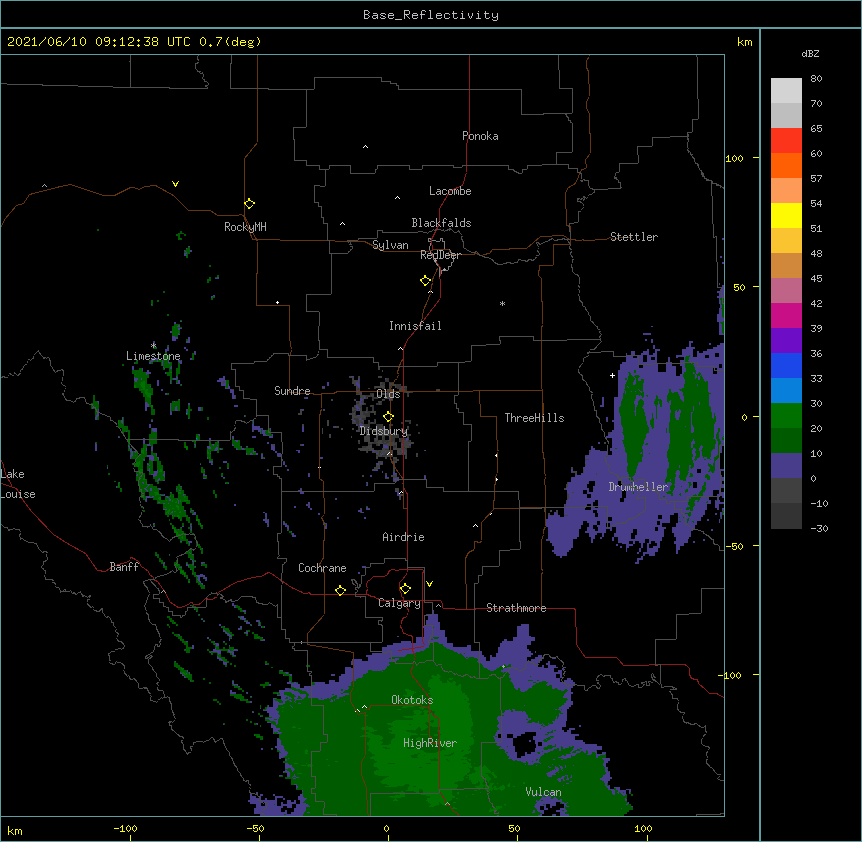Viewport: 862px width, 842px height.
Task: Click the 80 value on the dBZ scale
Action: tap(816, 79)
